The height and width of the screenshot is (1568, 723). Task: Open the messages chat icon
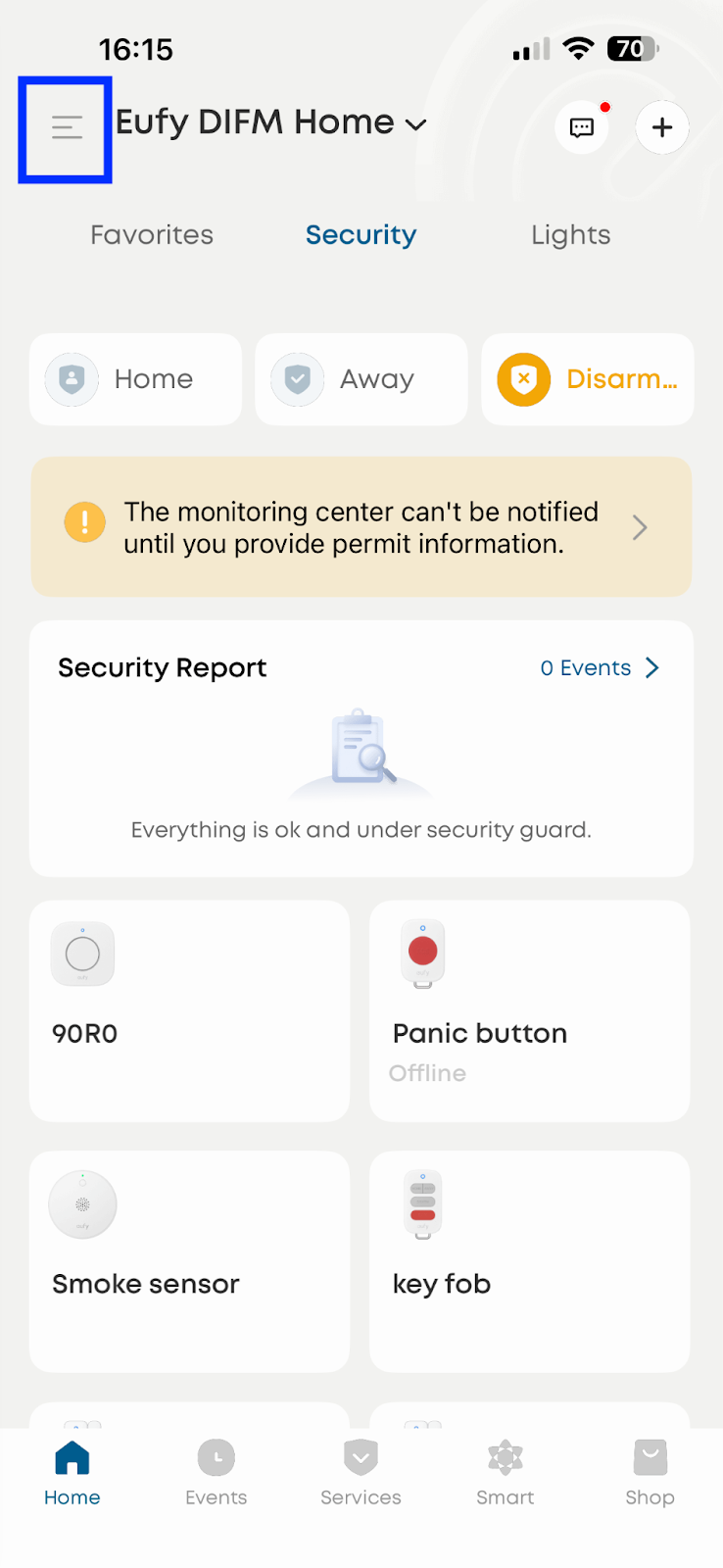tap(582, 127)
